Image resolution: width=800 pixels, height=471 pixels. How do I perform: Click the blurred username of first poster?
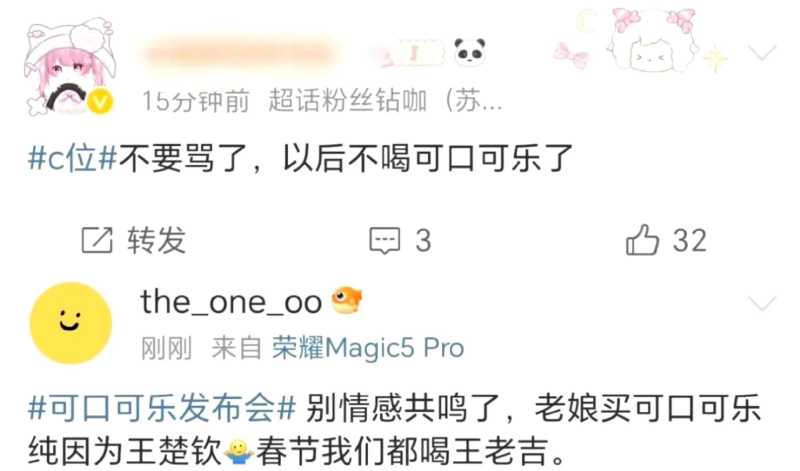click(x=240, y=54)
